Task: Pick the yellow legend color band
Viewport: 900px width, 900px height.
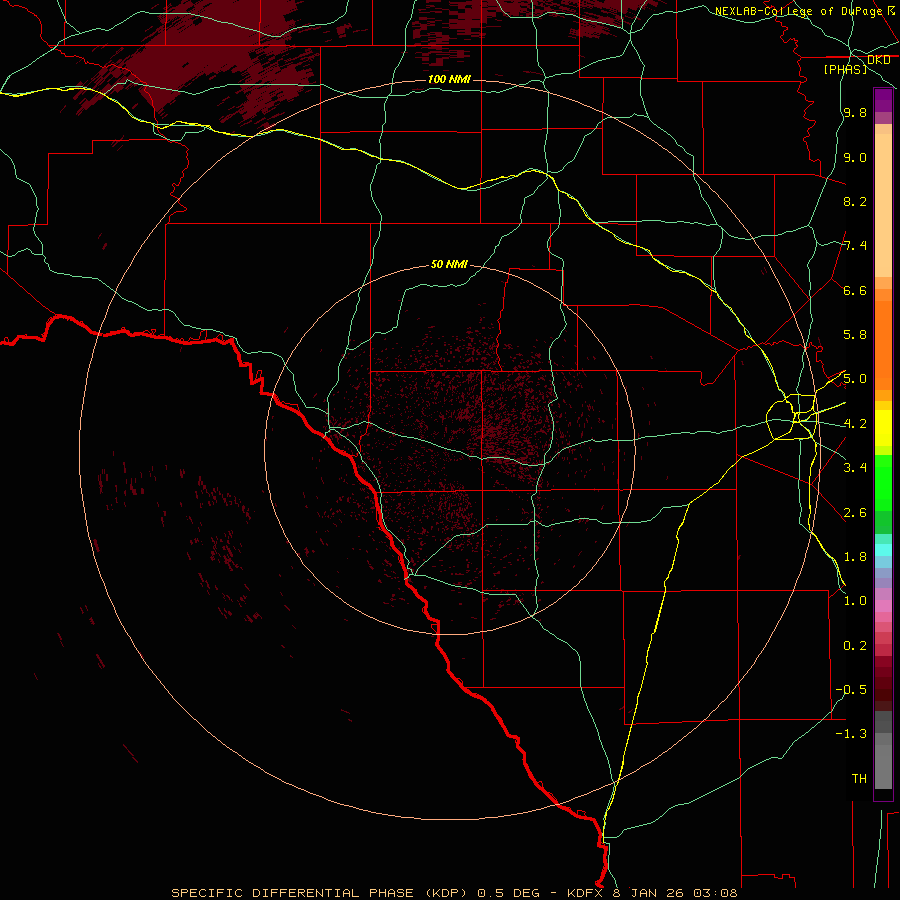Action: pyautogui.click(x=883, y=428)
